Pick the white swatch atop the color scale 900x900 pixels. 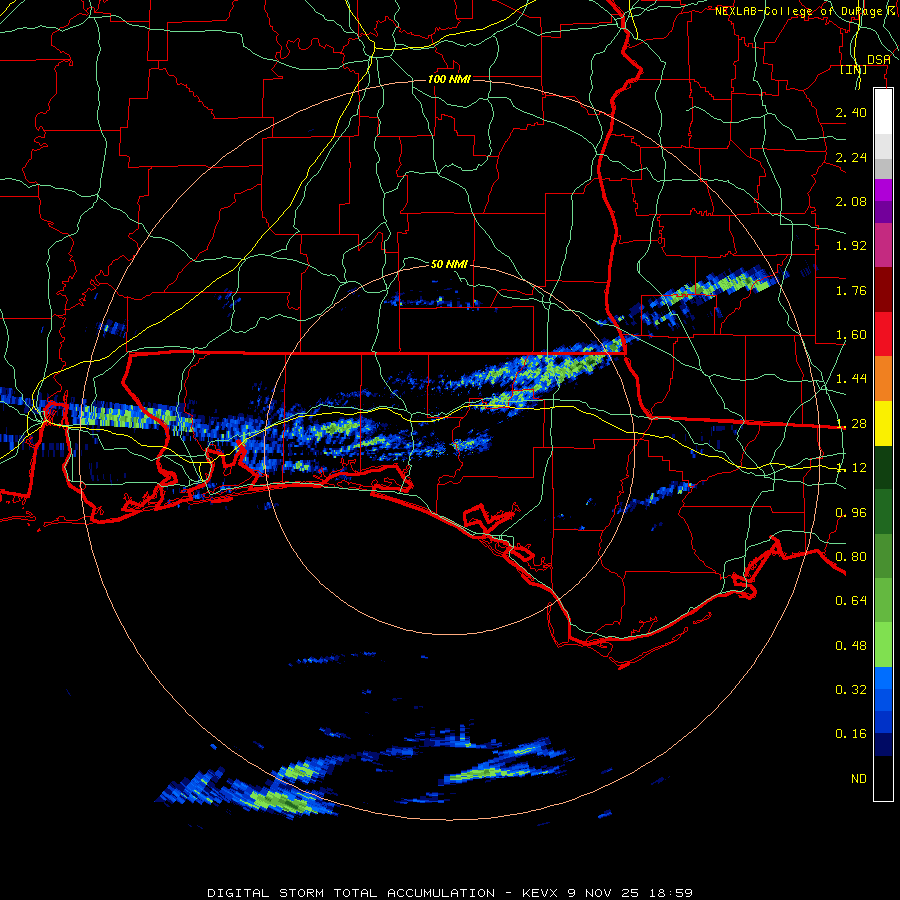click(x=883, y=111)
